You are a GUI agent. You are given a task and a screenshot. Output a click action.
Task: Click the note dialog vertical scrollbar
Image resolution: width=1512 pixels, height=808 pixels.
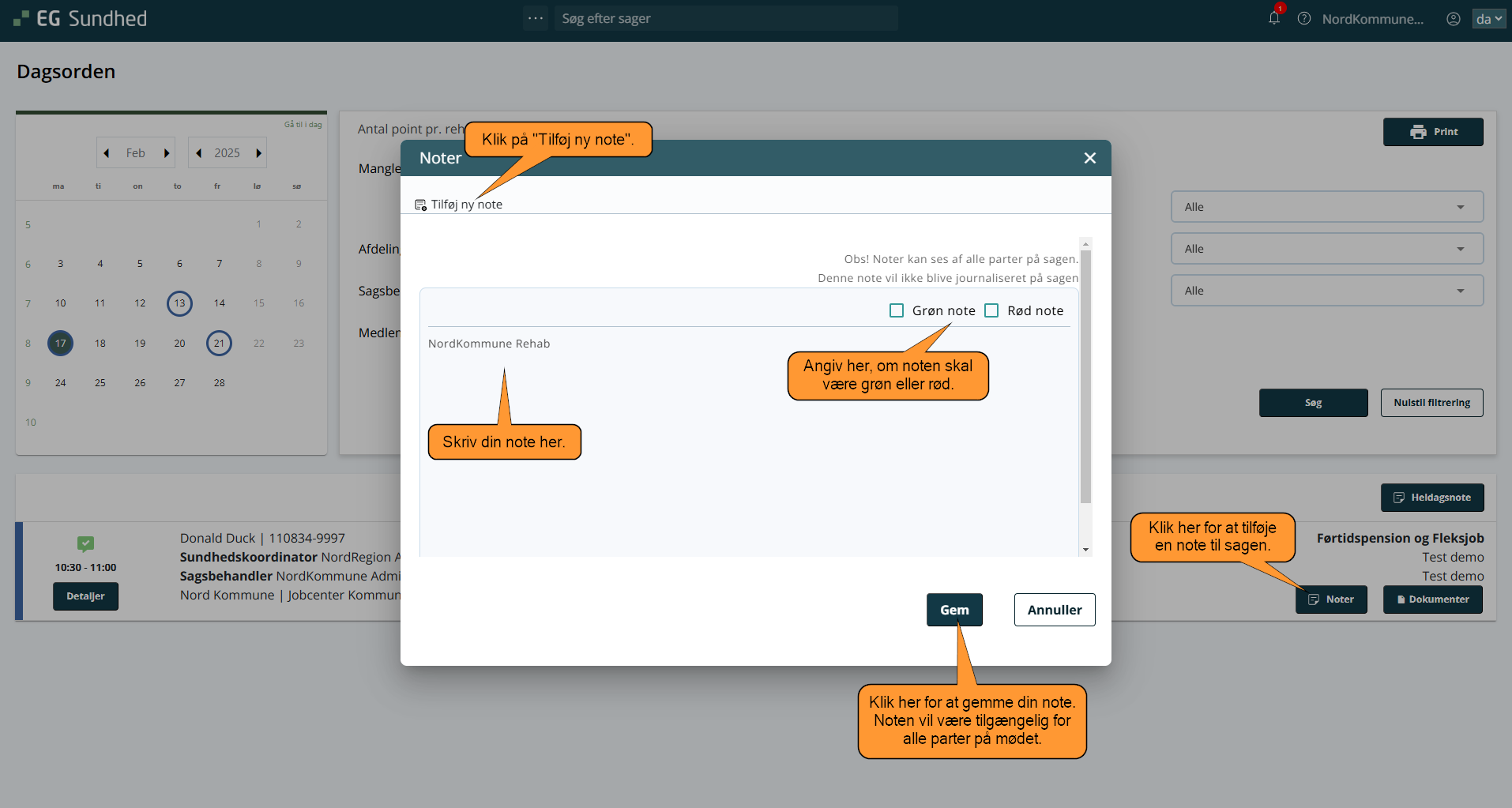coord(1085,379)
